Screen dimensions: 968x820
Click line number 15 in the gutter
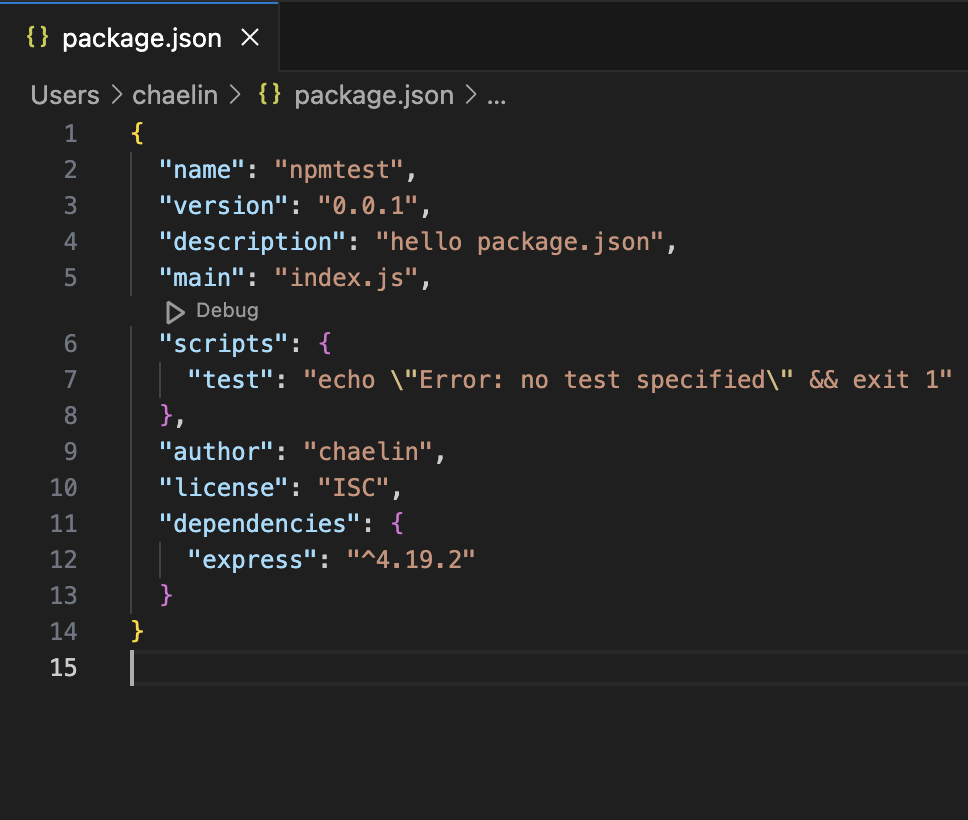point(64,667)
